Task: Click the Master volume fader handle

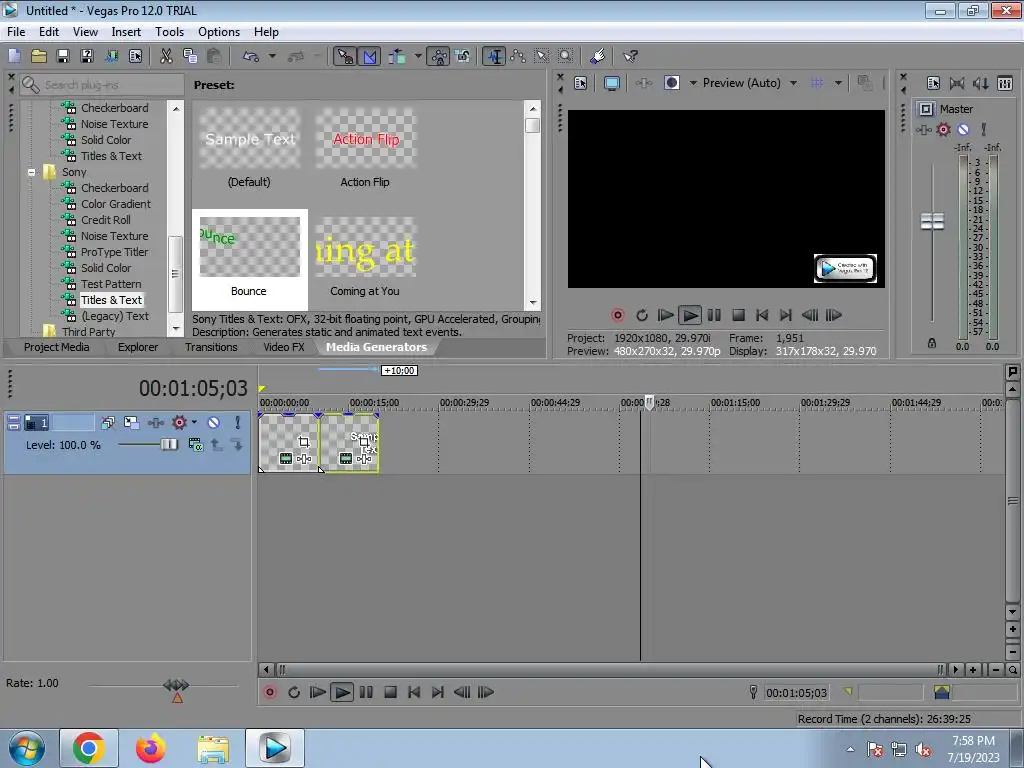Action: coord(932,222)
